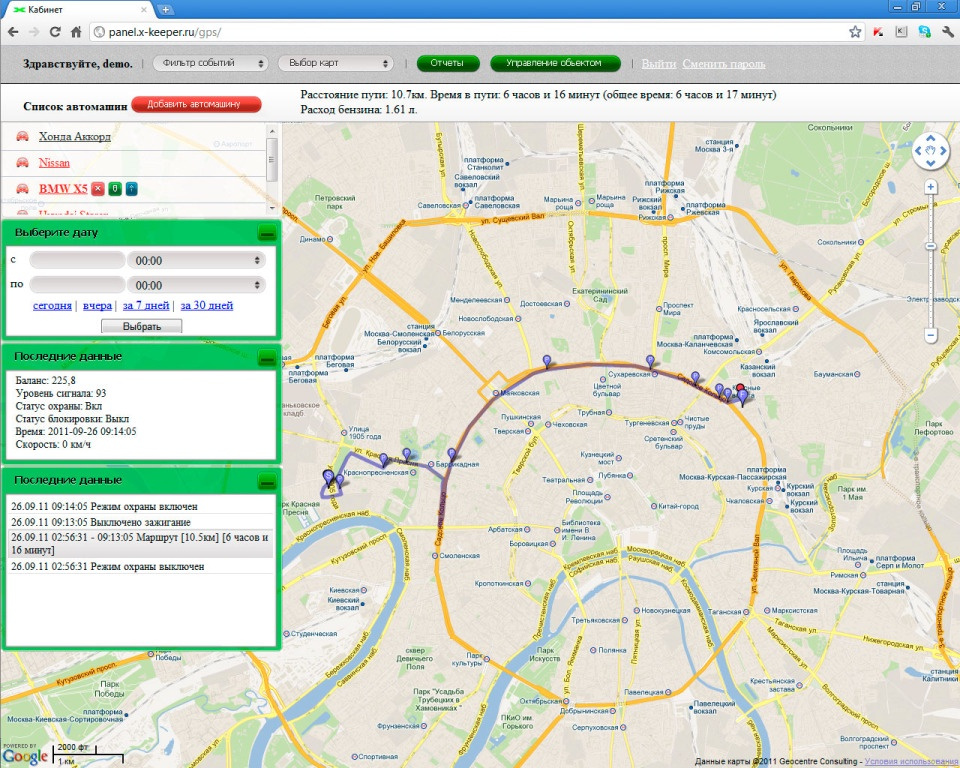Collapse the 'Выберите дату' panel
Viewport: 960px width, 768px height.
coord(266,233)
